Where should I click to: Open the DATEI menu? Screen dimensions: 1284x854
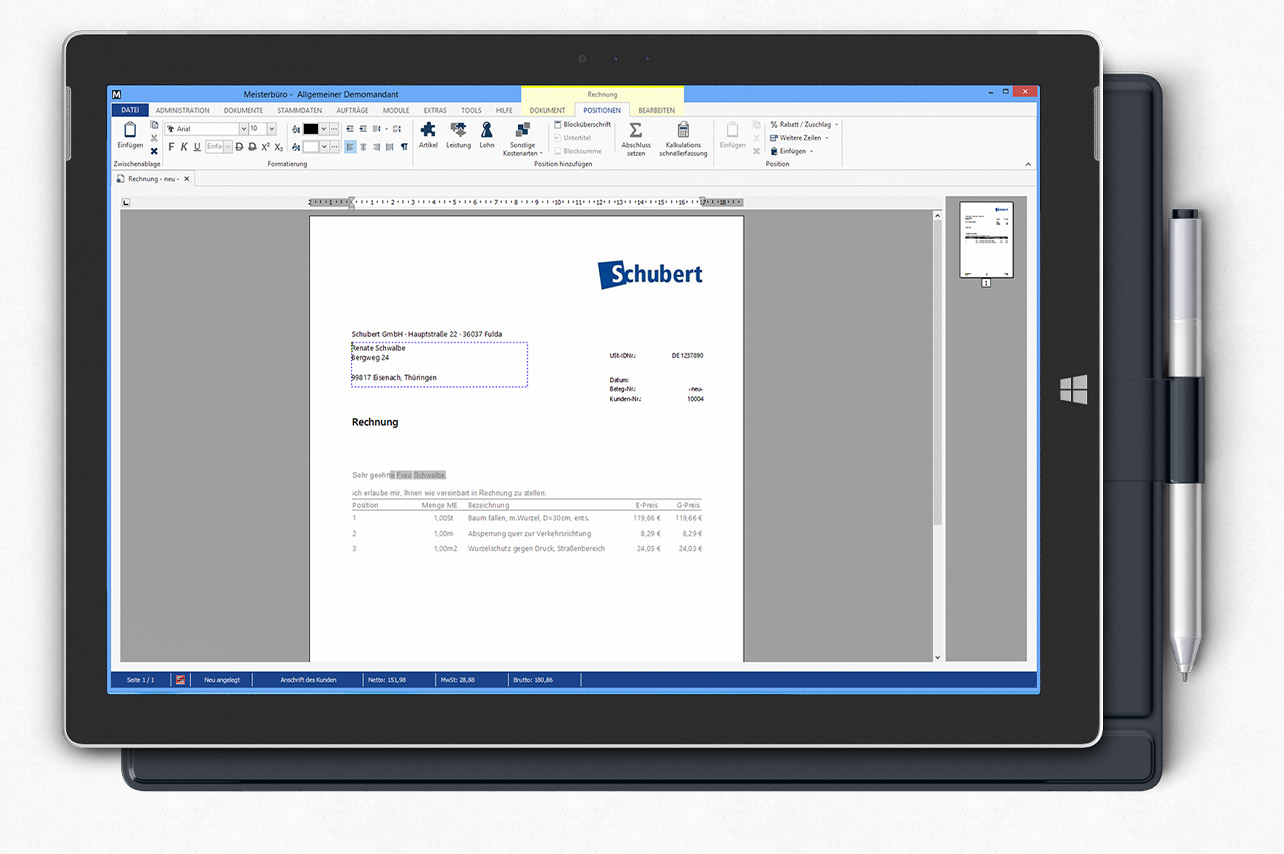coord(130,110)
